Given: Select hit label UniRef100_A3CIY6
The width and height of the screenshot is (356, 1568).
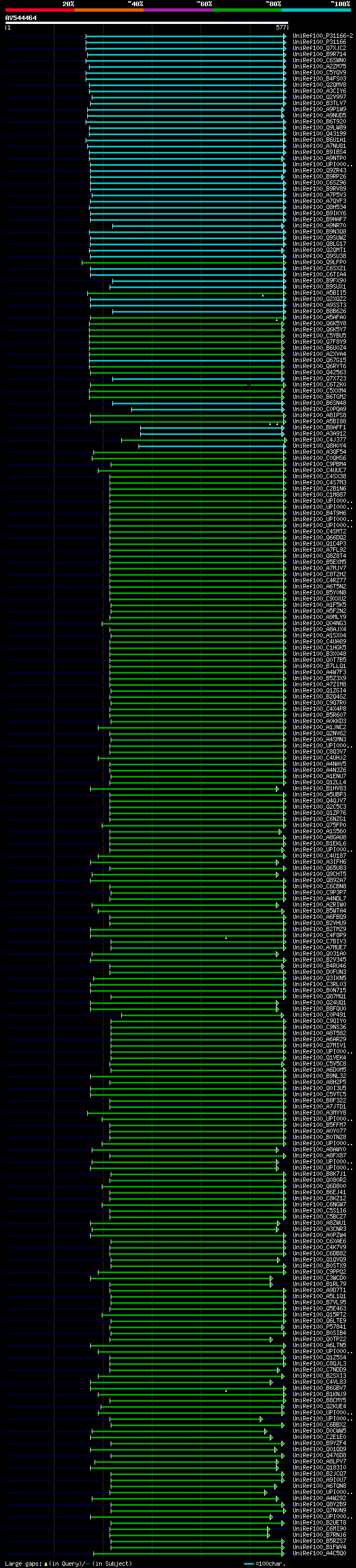Looking at the screenshot, I should tap(319, 91).
